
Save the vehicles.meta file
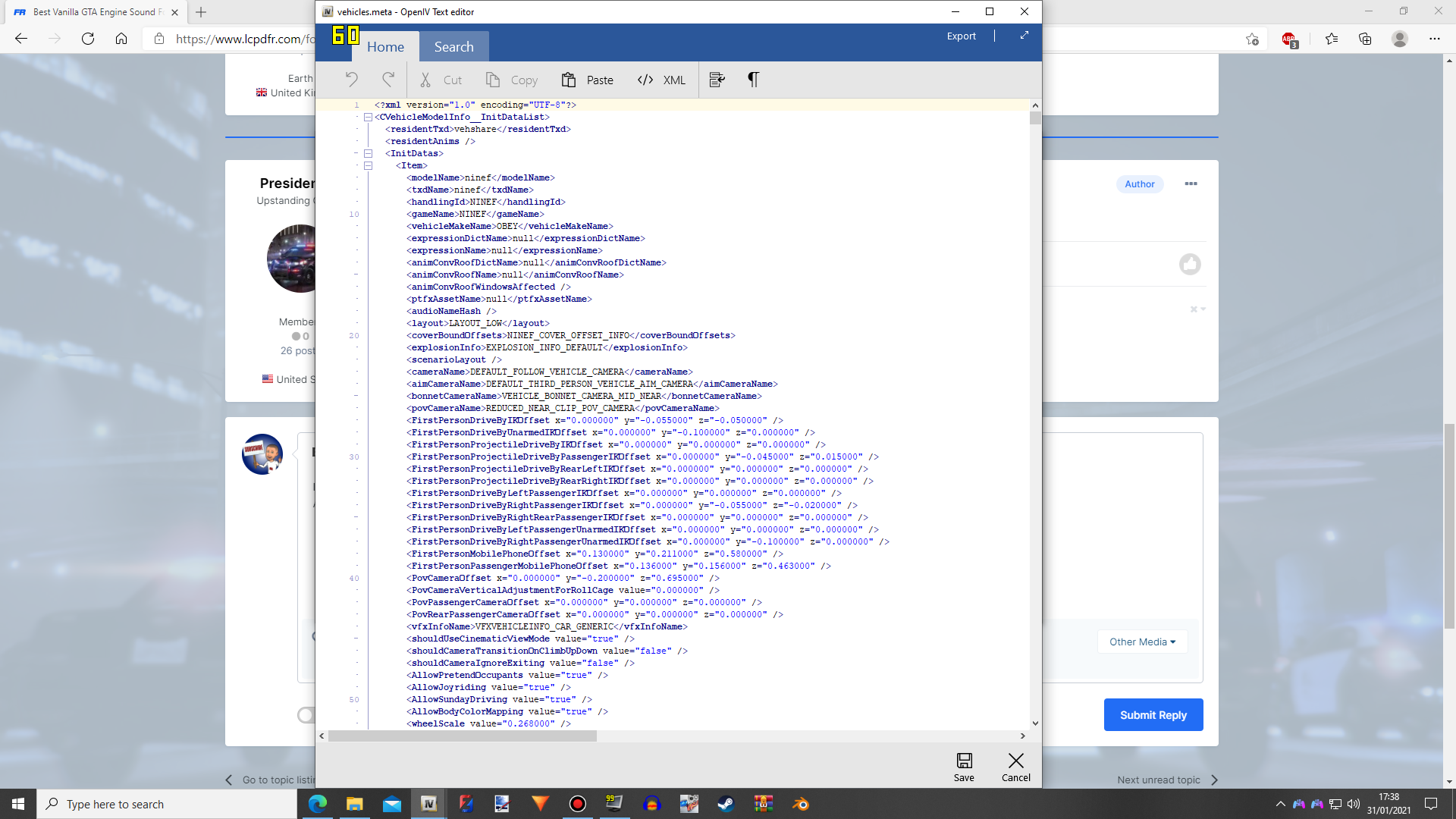tap(964, 766)
